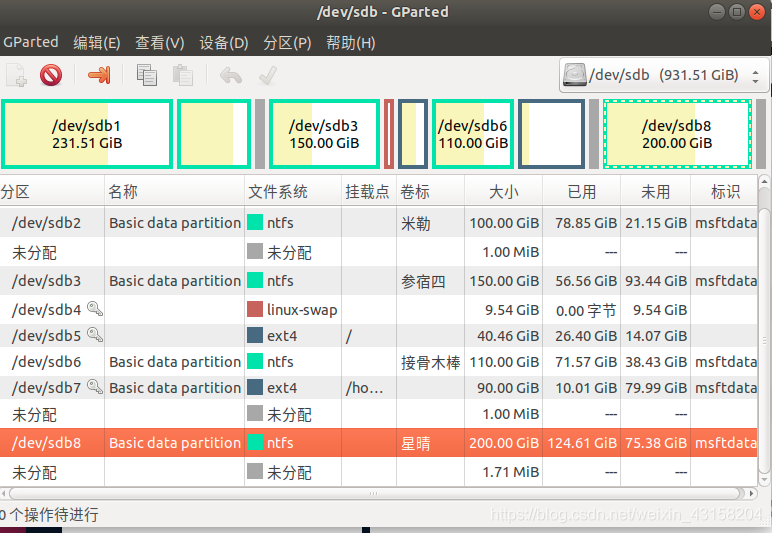Click the ext4 color swatch in /dev/sdb5 row
The height and width of the screenshot is (533, 772).
255,335
